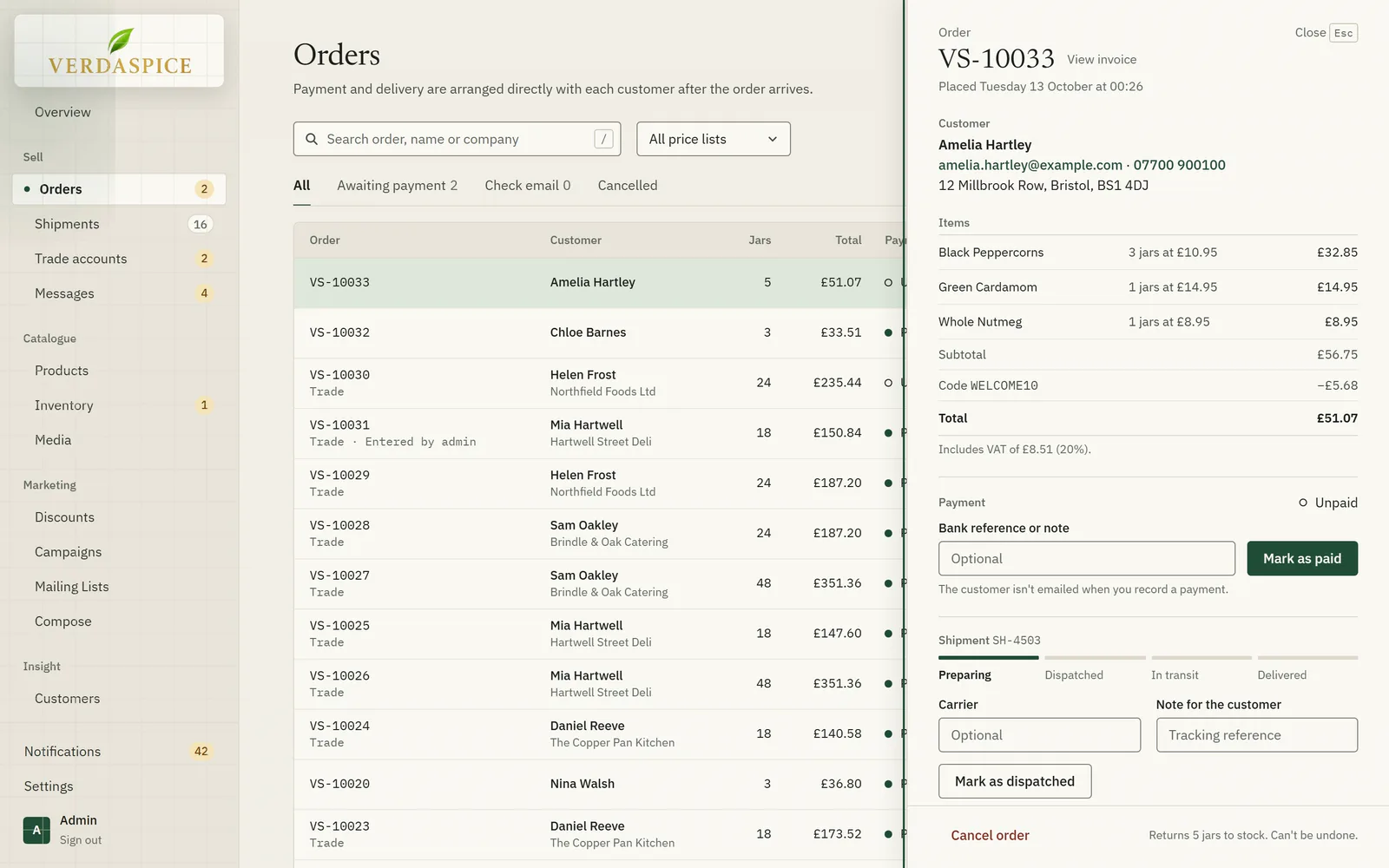The height and width of the screenshot is (868, 1389).
Task: Click the Cancel order link
Action: pos(990,835)
